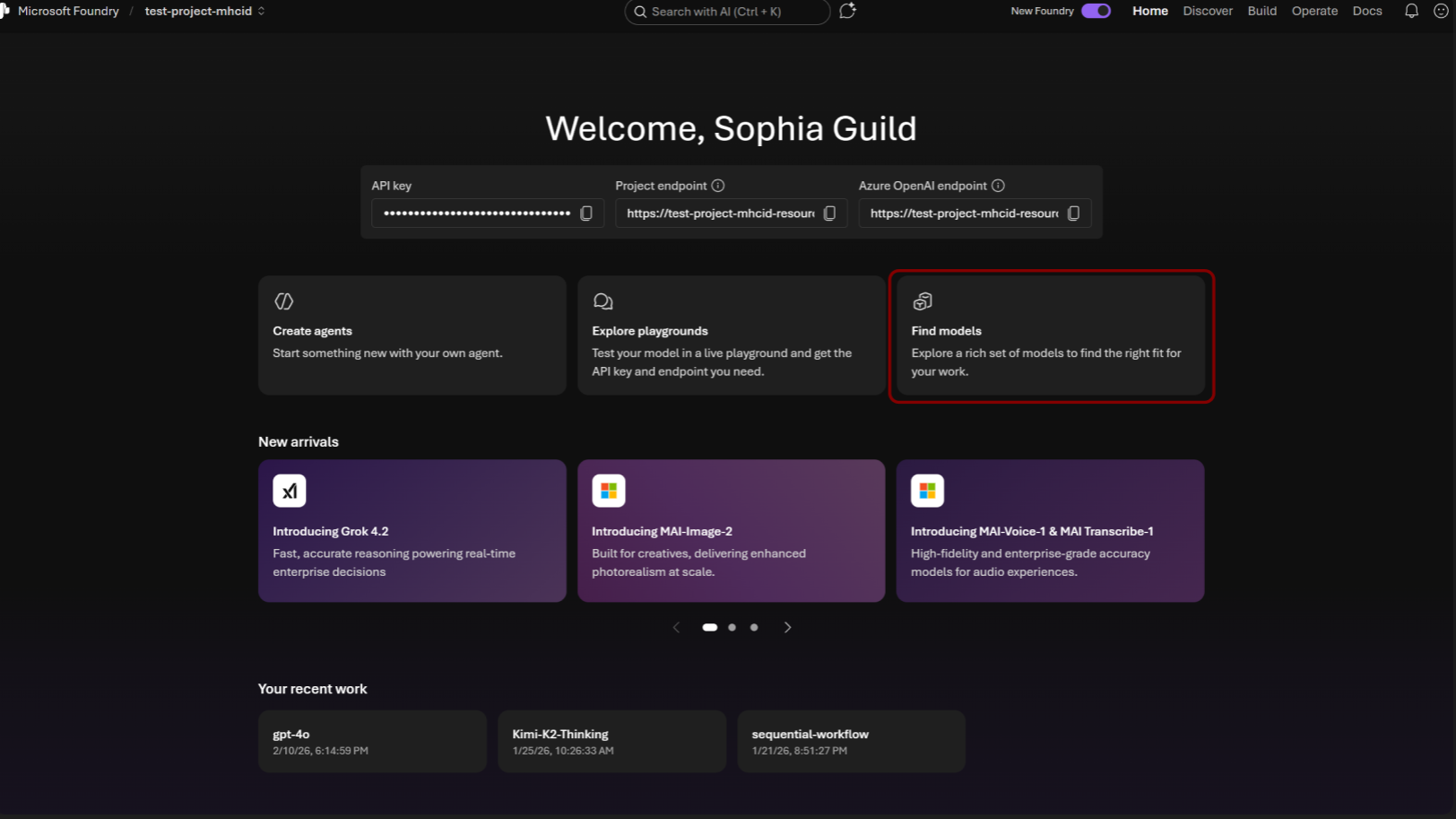The image size is (1456, 819).
Task: Show info for Project endpoint
Action: tap(718, 186)
